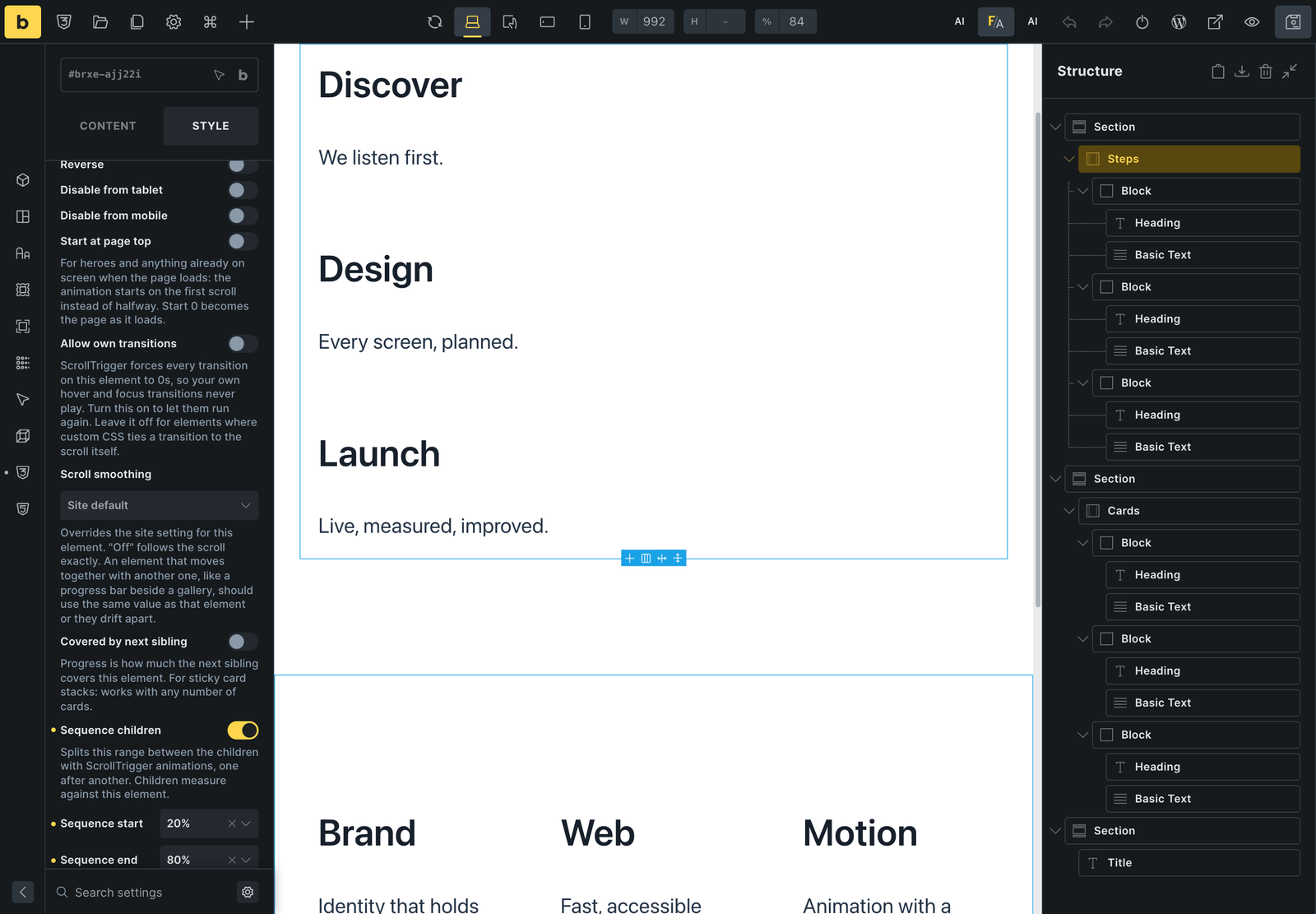
Task: Select the STYLE tab
Action: (x=211, y=126)
